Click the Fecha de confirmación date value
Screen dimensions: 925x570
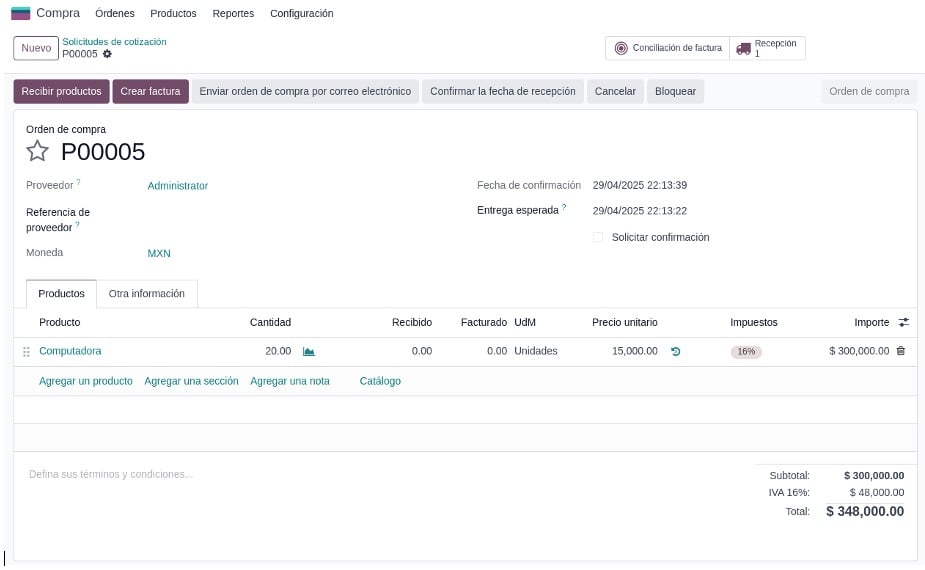pyautogui.click(x=639, y=185)
